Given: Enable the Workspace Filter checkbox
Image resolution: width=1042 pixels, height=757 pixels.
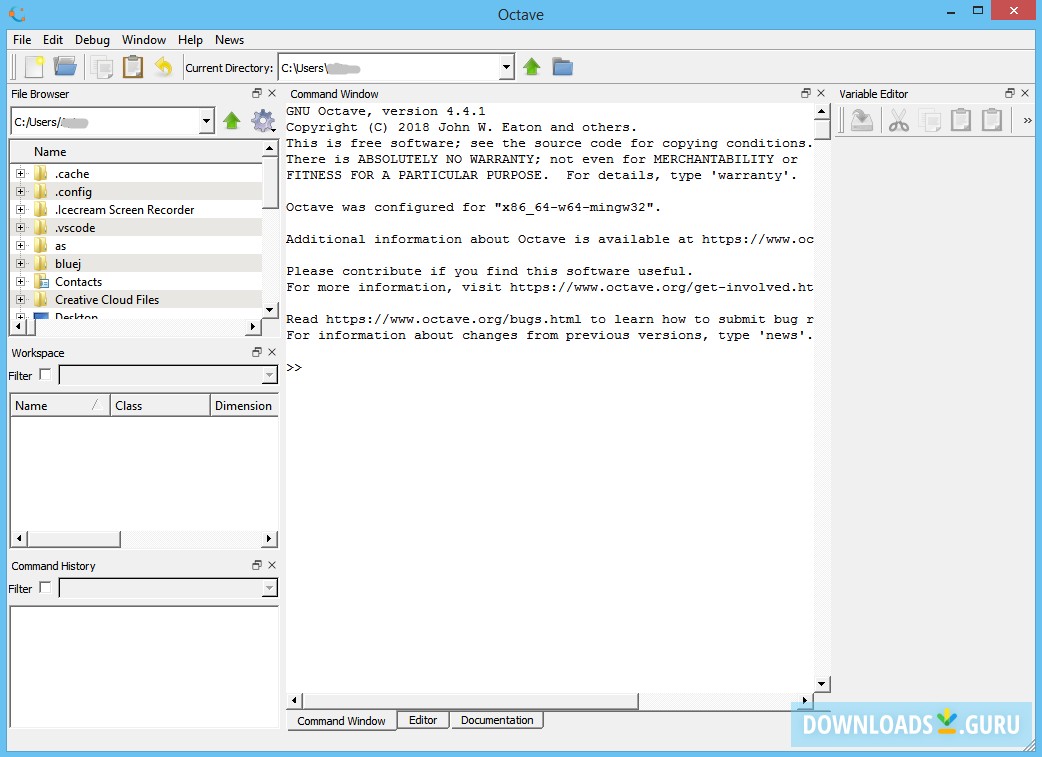Looking at the screenshot, I should (45, 375).
